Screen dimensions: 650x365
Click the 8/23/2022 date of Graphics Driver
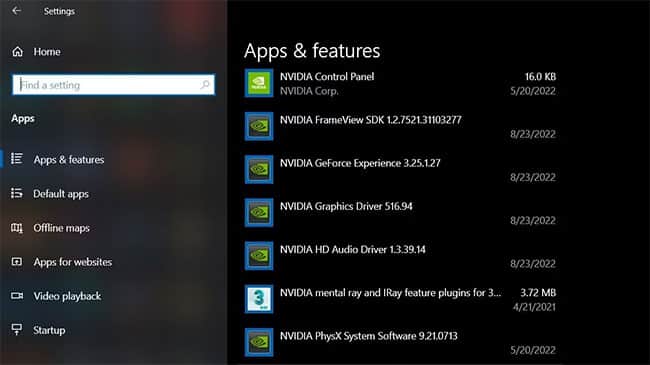(x=533, y=221)
